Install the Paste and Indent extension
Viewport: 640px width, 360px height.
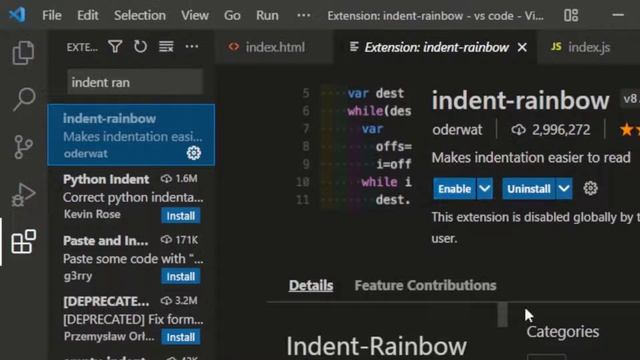pos(180,276)
